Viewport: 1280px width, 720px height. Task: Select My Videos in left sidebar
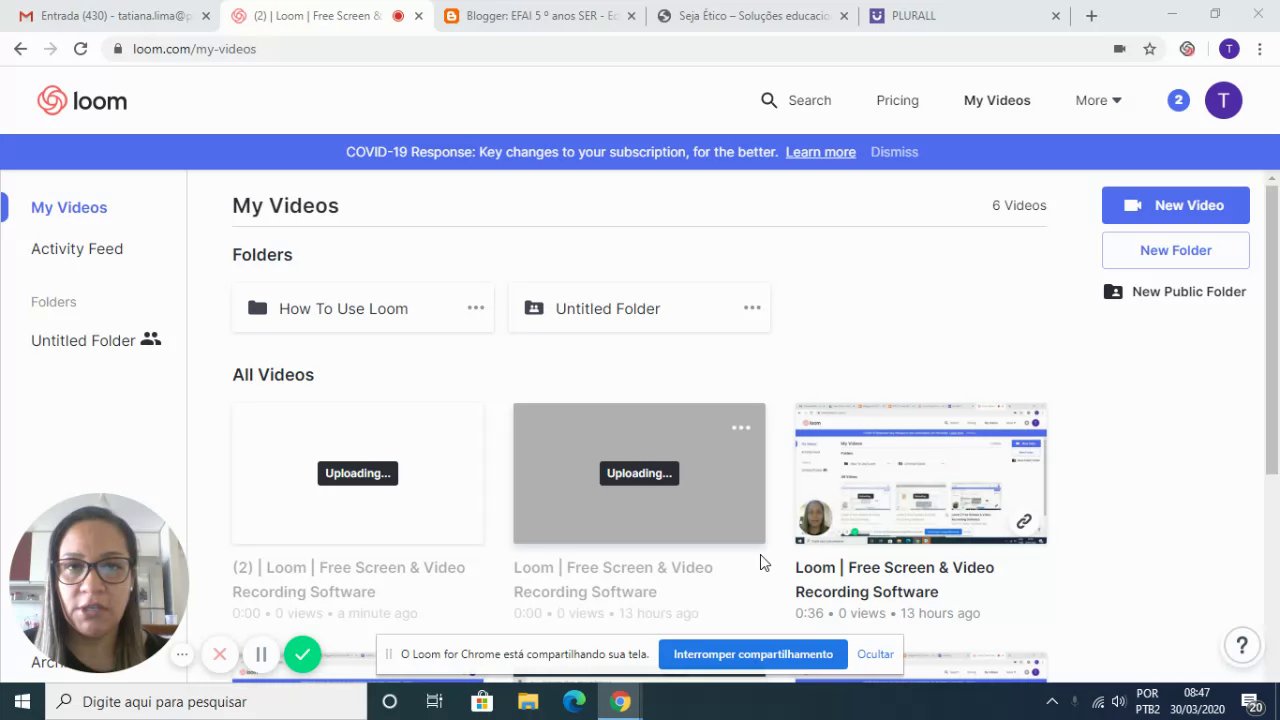(69, 207)
